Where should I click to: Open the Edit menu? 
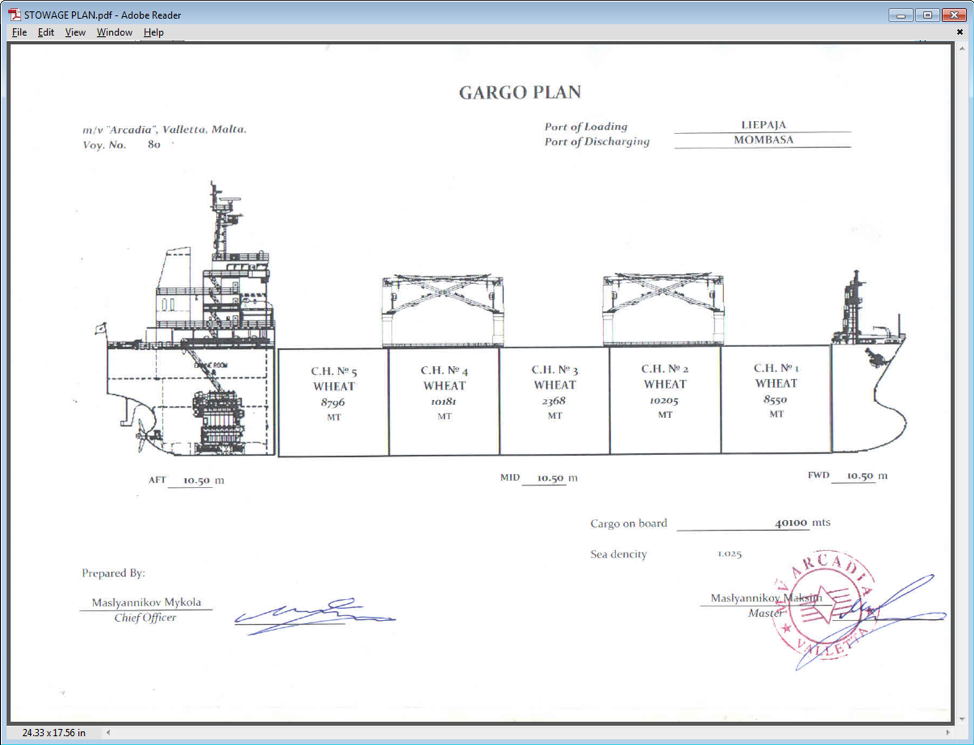(46, 32)
